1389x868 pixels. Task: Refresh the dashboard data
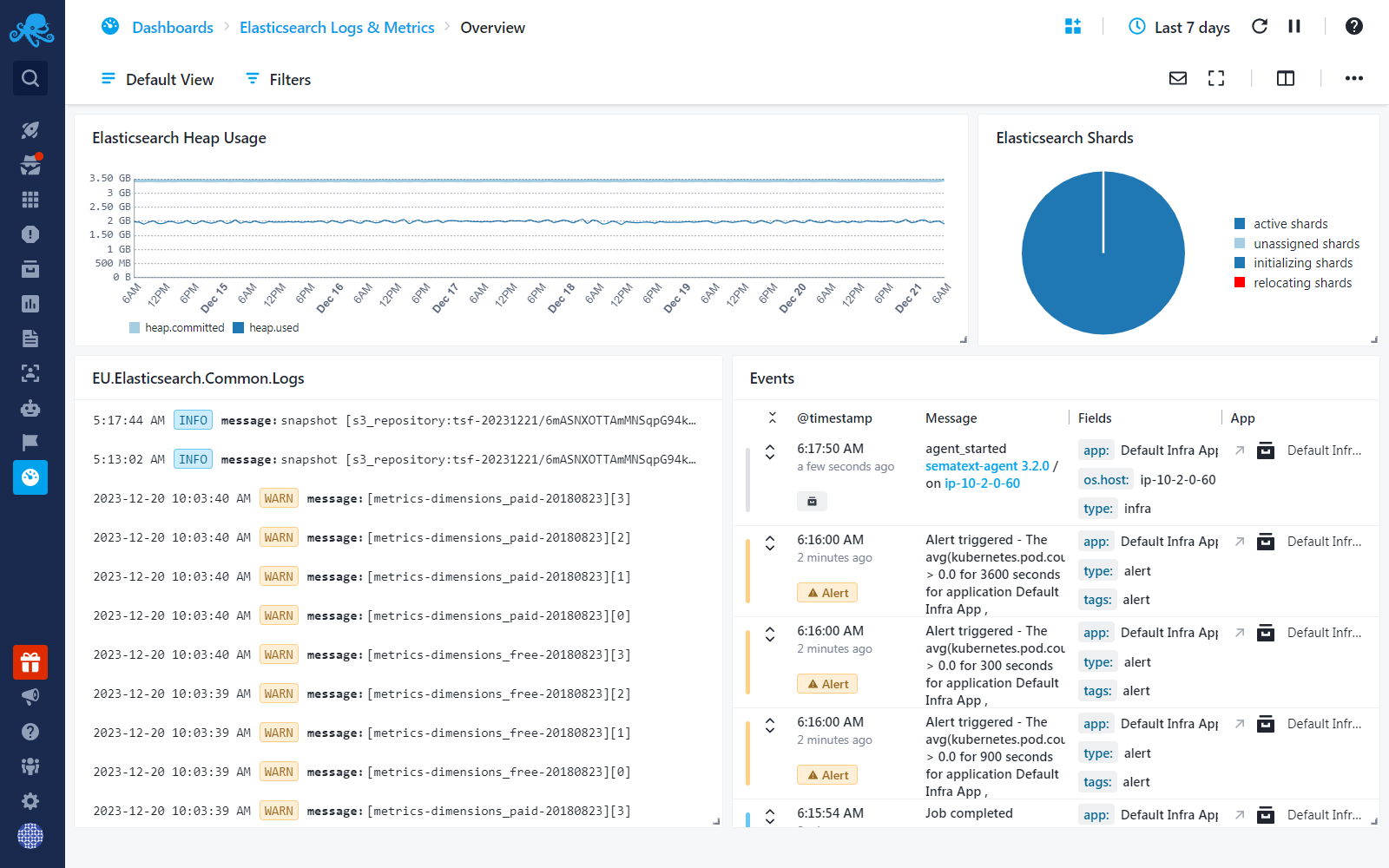1260,26
